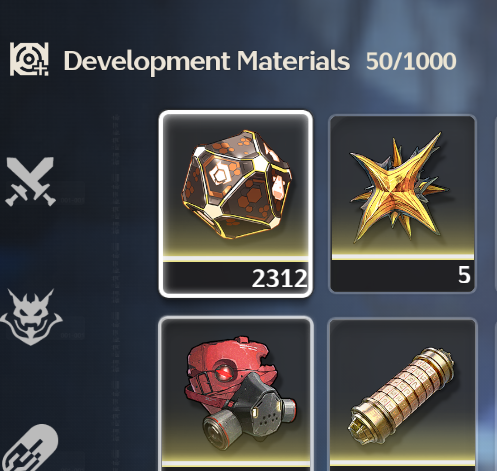
Task: Click faint code label beside demon mask
Action: point(72,335)
